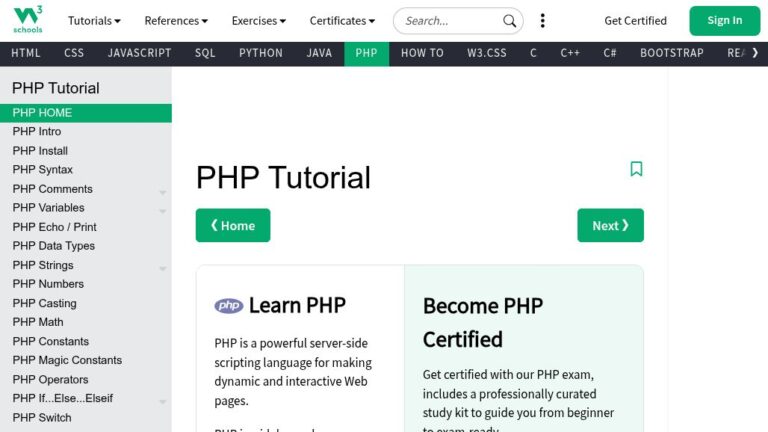Go to the W3.CSS topic tab
This screenshot has width=768, height=432.
487,53
